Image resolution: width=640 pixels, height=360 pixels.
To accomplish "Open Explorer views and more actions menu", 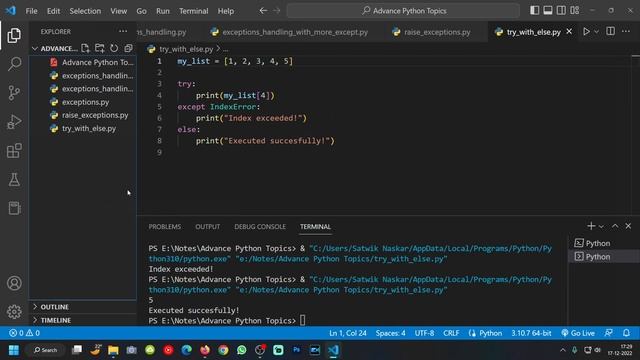I will 123,31.
